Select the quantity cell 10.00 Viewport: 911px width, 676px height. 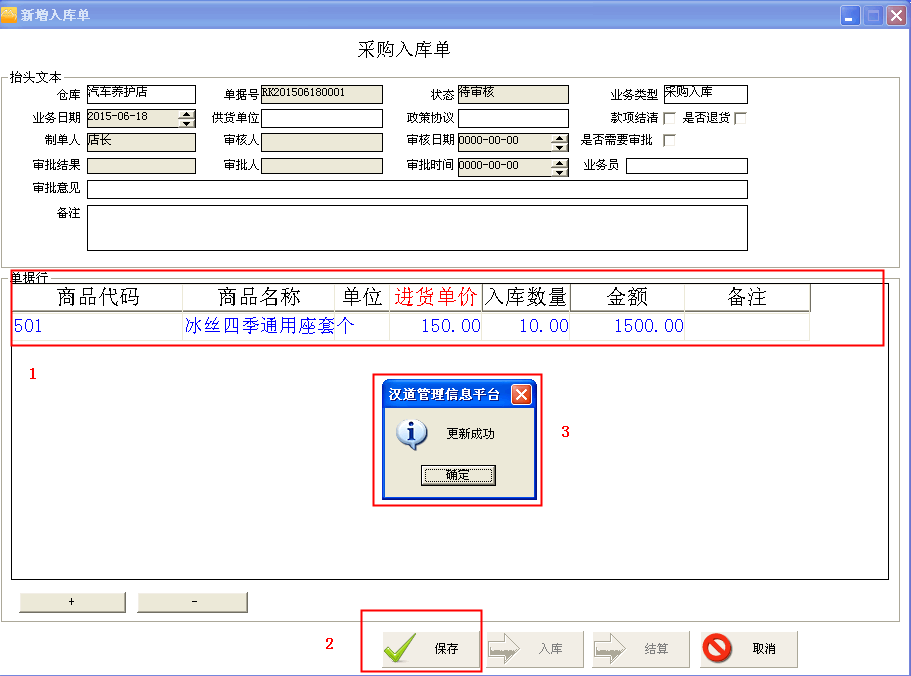click(526, 326)
